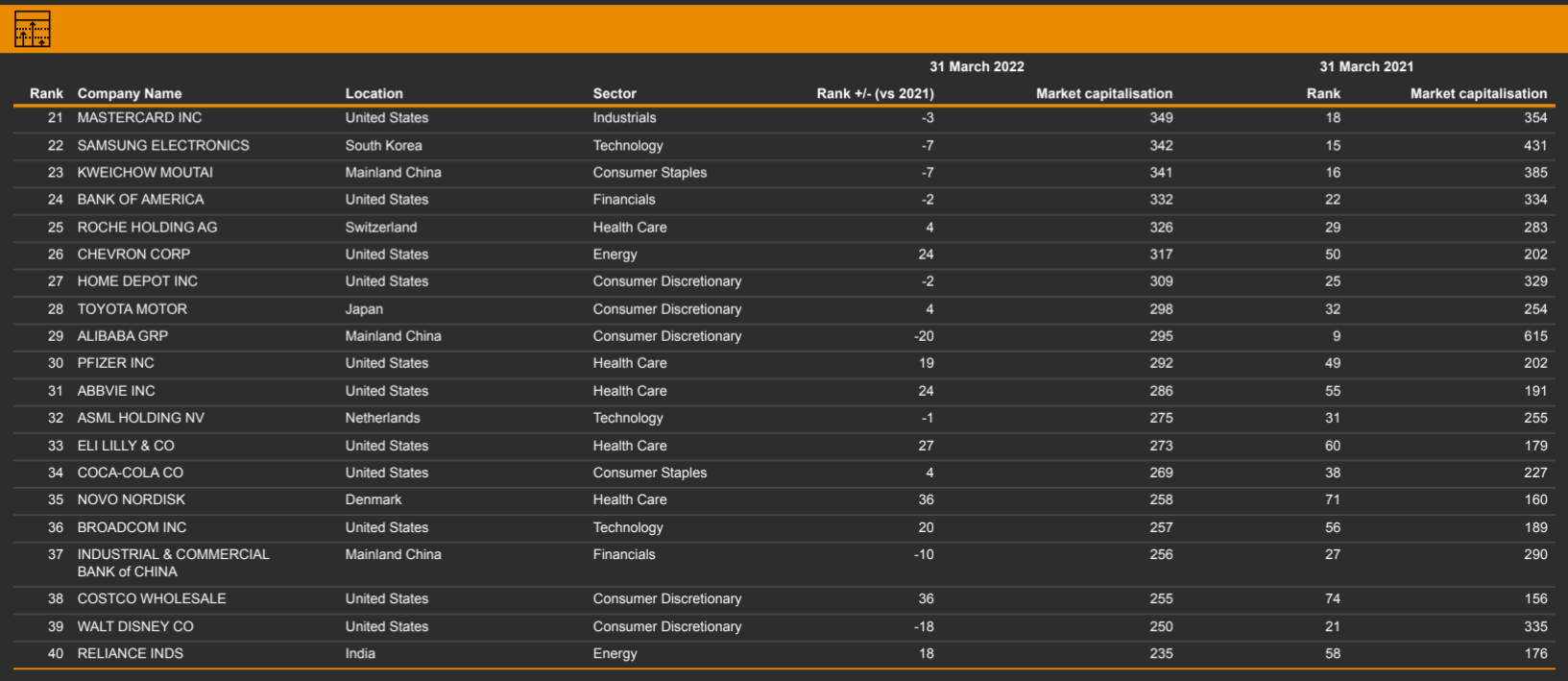Screen dimensions: 1568x681
Task: Click the table chart icon in orange header
Action: tap(33, 30)
